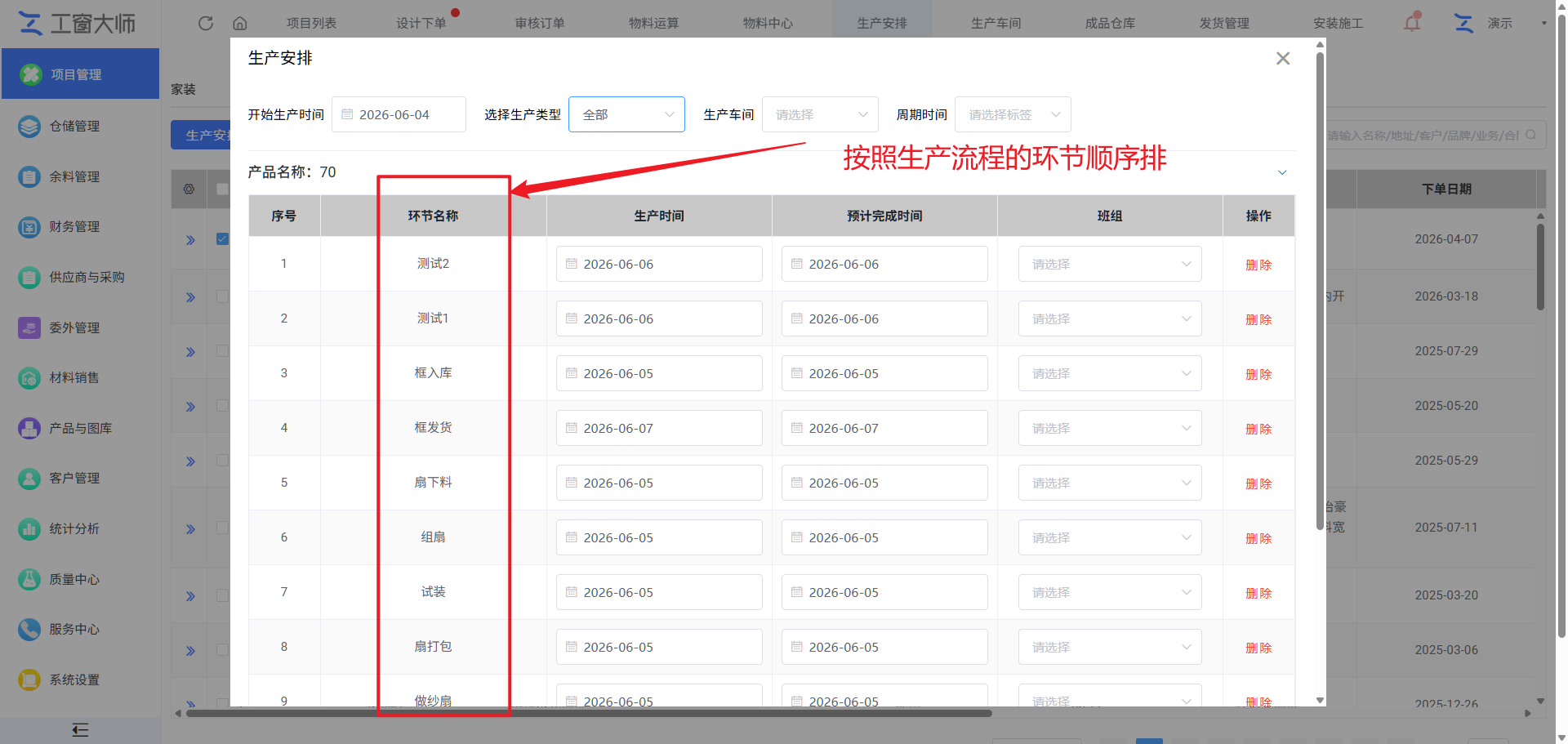Screen dimensions: 1568x744
Task: Open 财务管理 sidebar icon
Action: pos(29,227)
